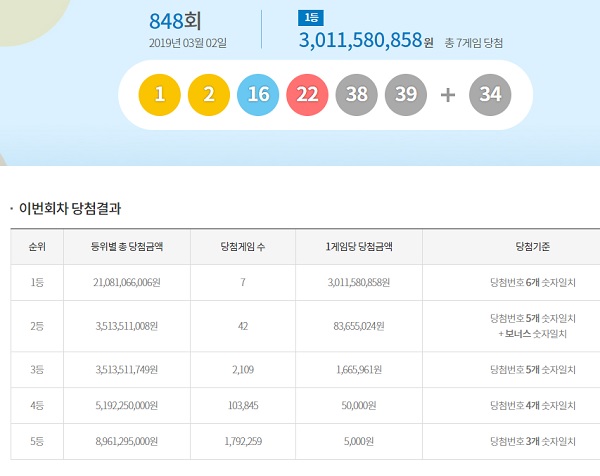
Task: Click total prize 8,961,295,000원 cell
Action: (127, 441)
